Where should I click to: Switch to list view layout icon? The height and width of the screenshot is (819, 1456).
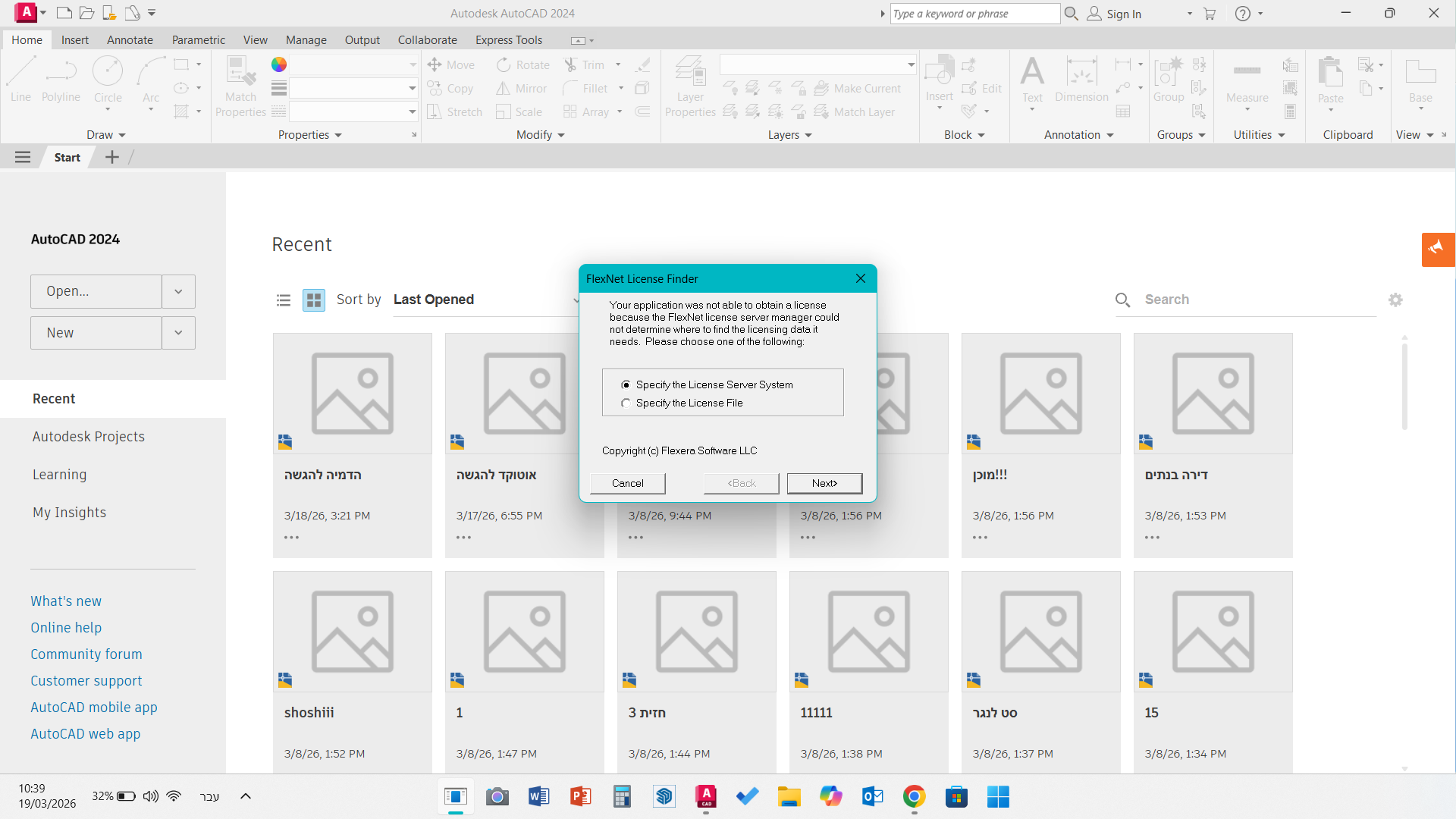pos(284,300)
